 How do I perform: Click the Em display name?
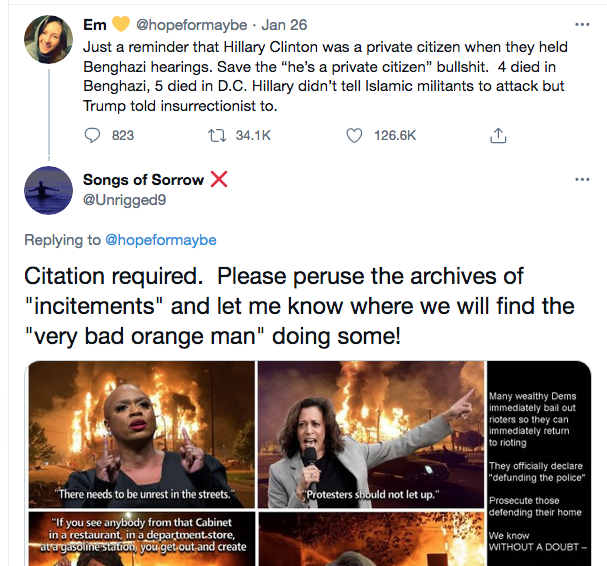[x=94, y=24]
